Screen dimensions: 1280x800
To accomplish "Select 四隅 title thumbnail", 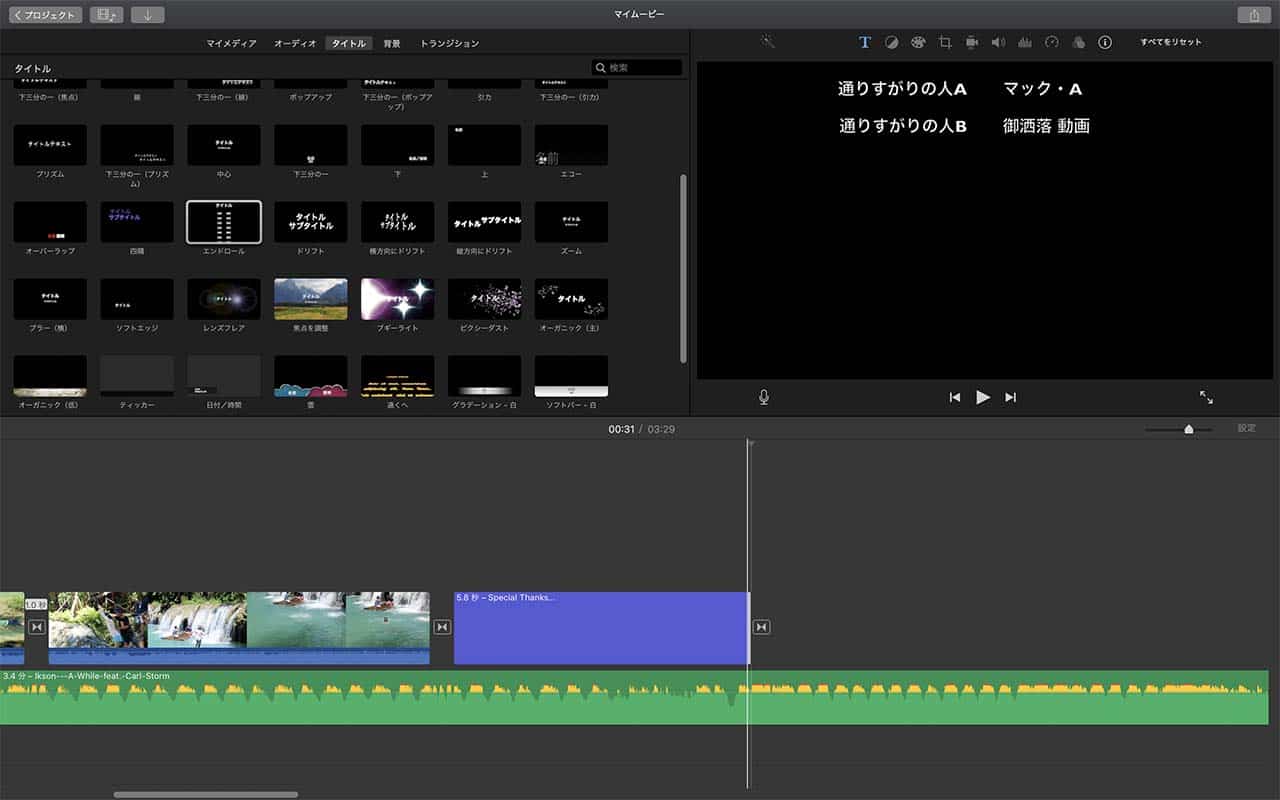I will [137, 222].
